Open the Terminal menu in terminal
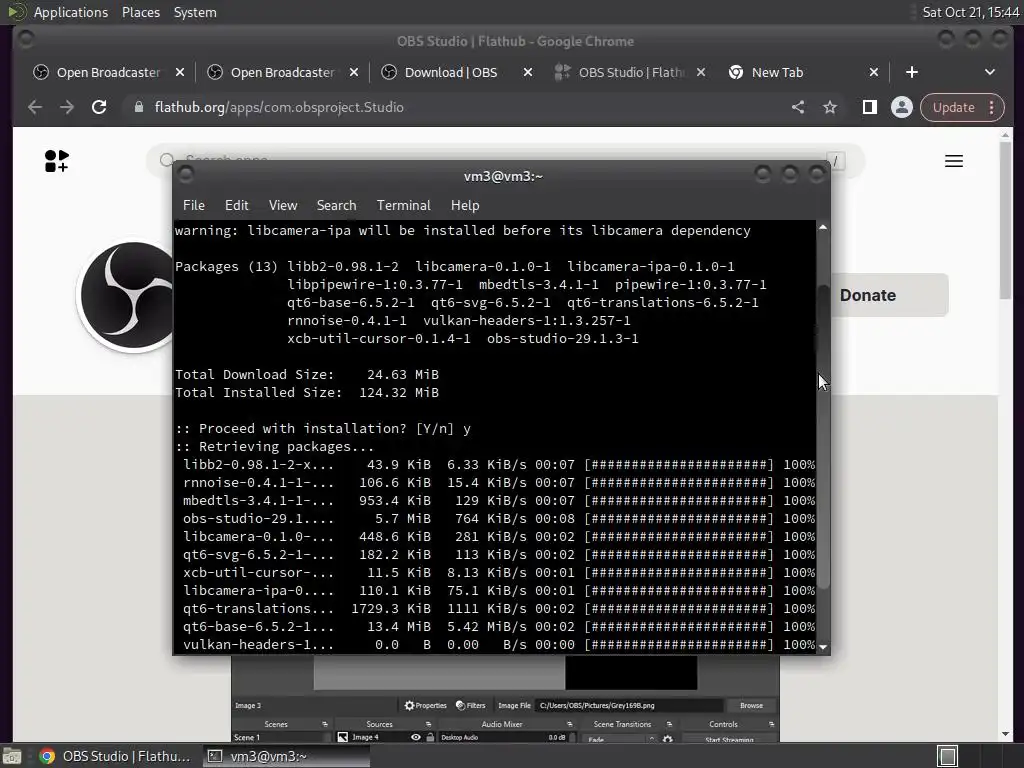The height and width of the screenshot is (768, 1024). [404, 205]
